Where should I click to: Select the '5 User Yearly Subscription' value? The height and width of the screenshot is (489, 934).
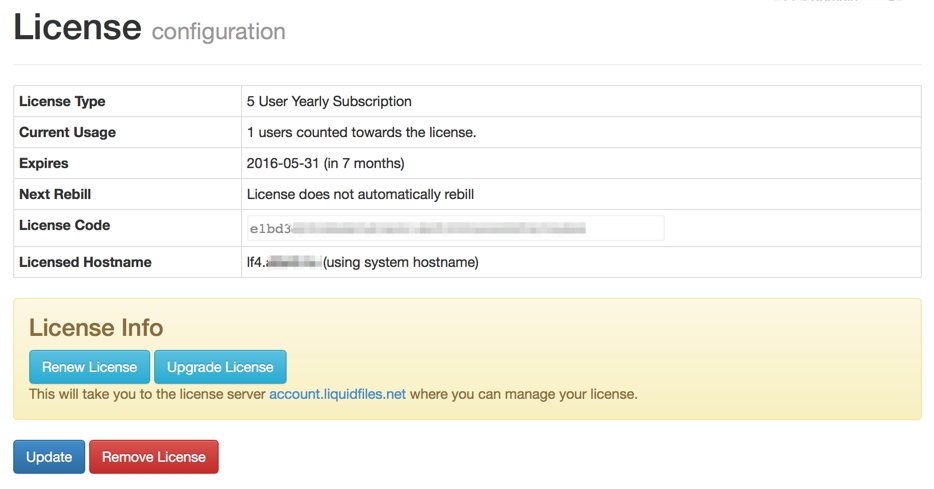(x=329, y=101)
